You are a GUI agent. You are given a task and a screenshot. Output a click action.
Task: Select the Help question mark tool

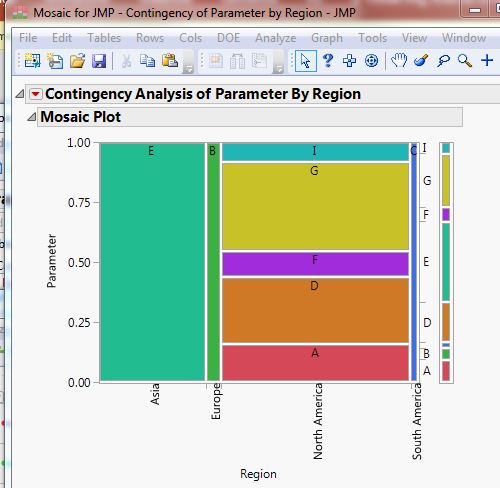(x=328, y=61)
